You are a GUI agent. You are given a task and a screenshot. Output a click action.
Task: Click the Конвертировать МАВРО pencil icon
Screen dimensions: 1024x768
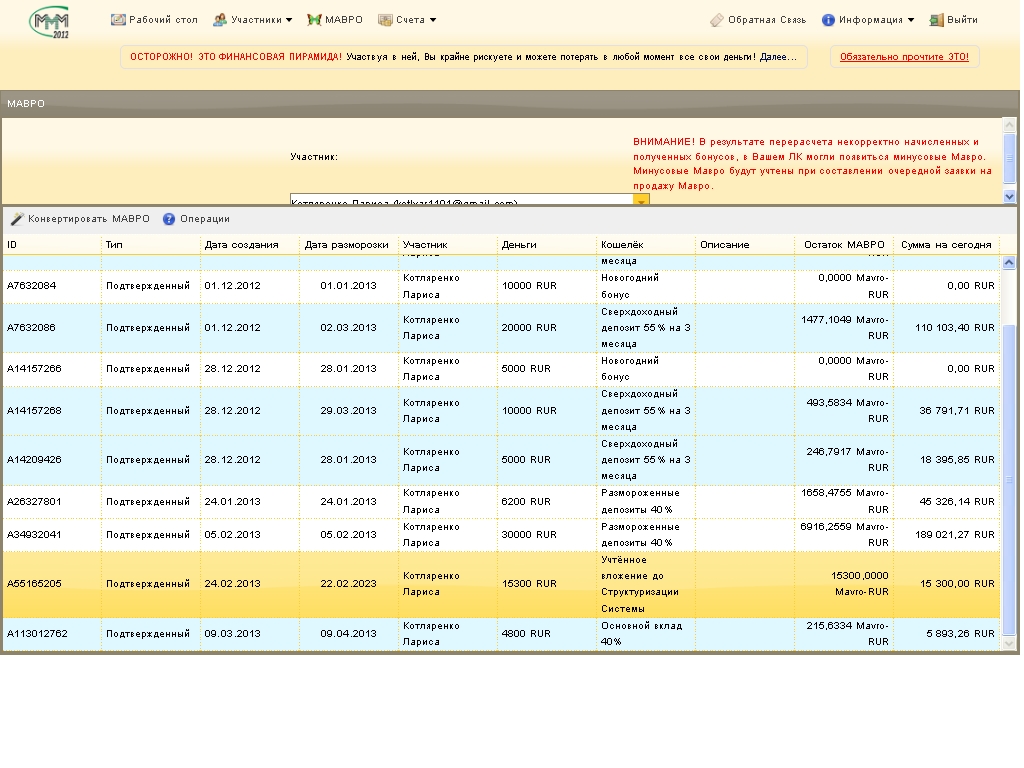pyautogui.click(x=17, y=219)
